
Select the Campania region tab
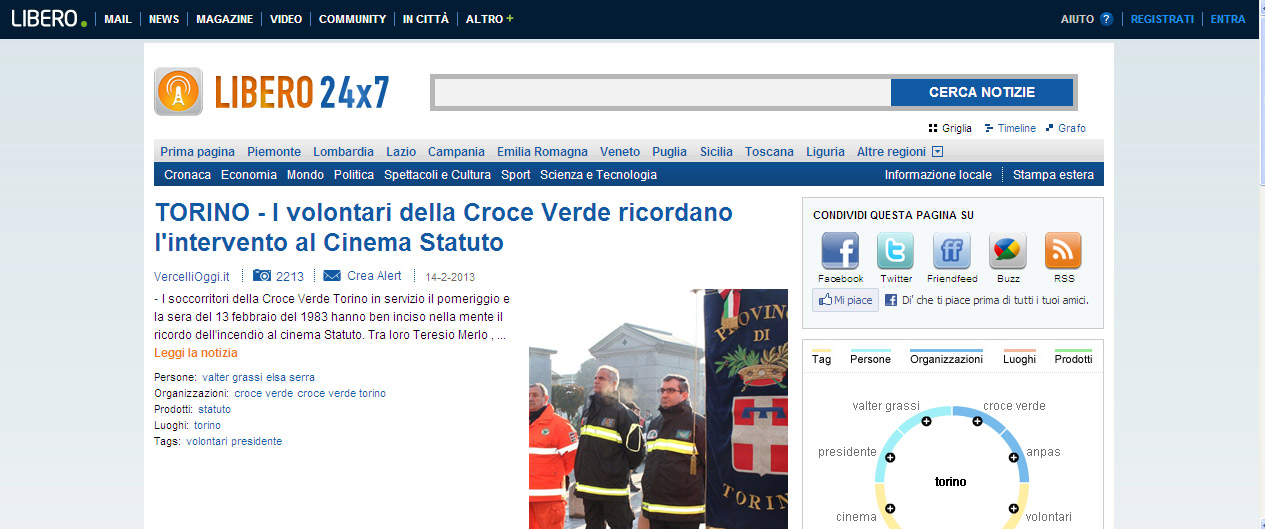coord(456,152)
